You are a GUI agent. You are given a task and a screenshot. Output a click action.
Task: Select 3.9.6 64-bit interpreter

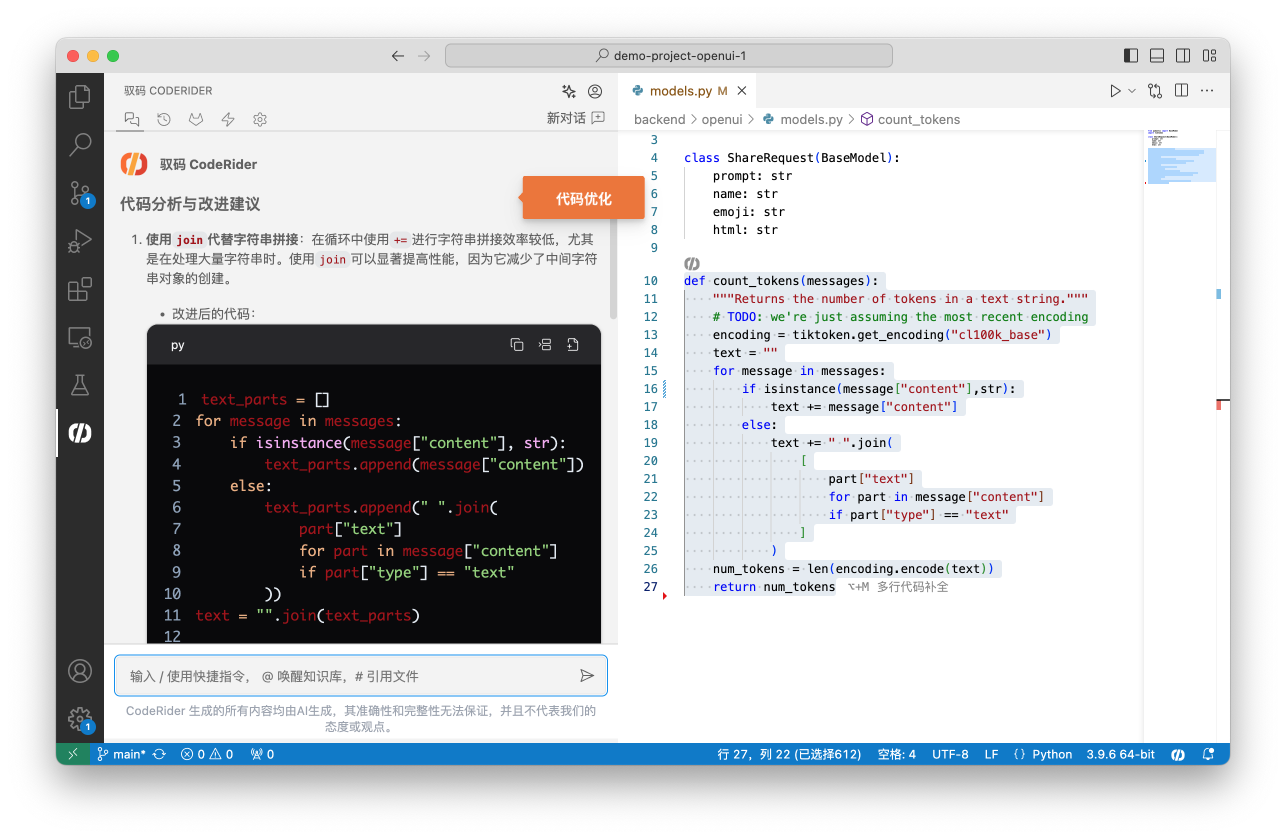pos(1120,754)
